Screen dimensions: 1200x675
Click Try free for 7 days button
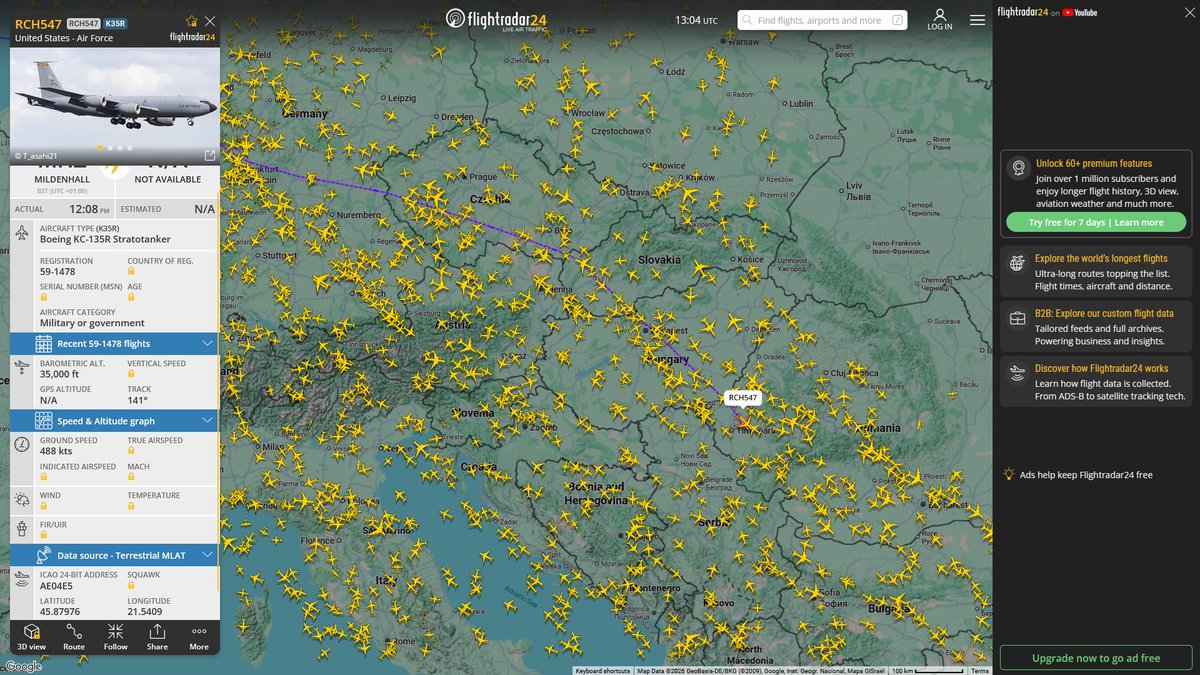pos(1096,222)
